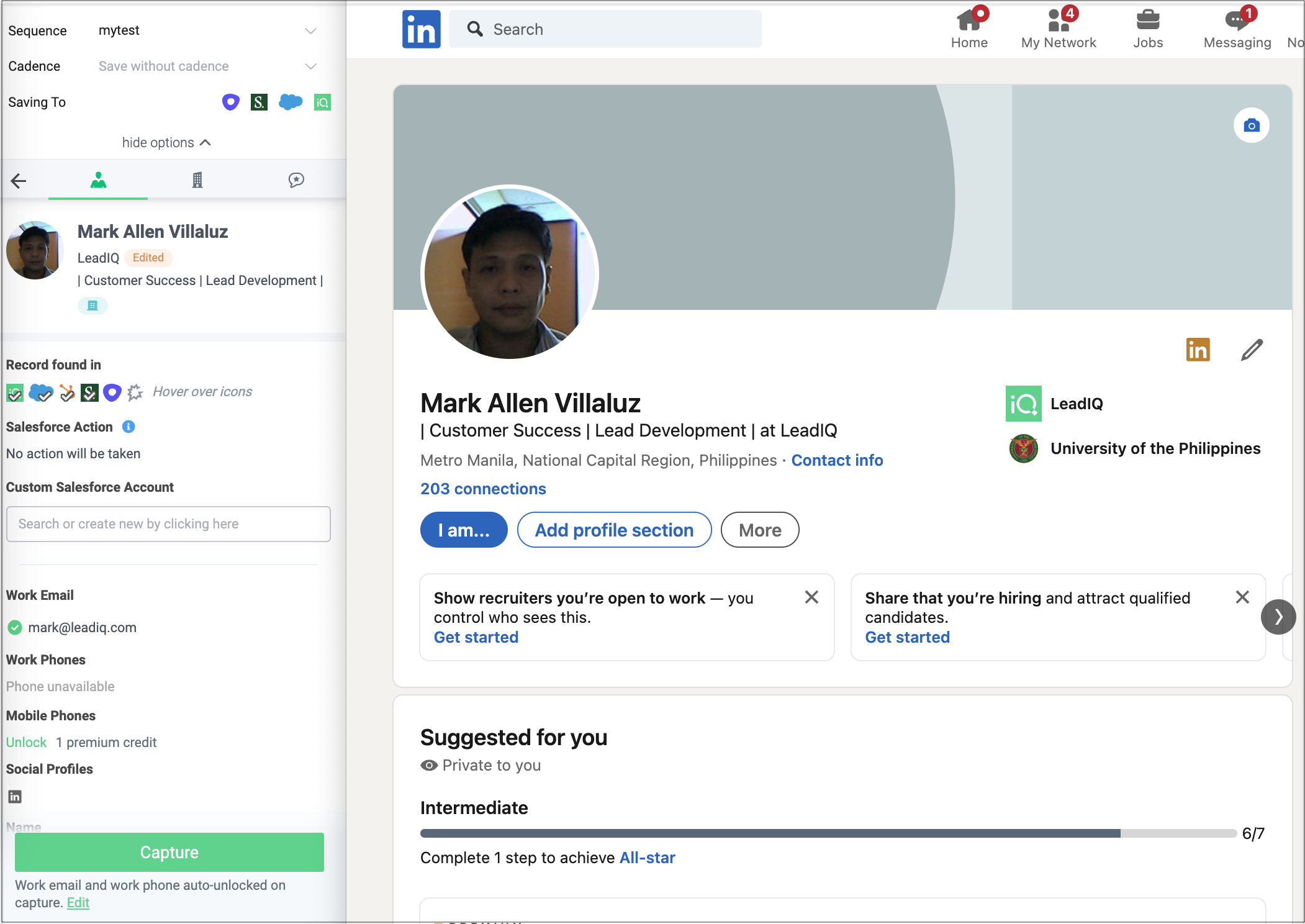The height and width of the screenshot is (924, 1305).
Task: Click the Salesforce cloud icon in Saving To
Action: coord(291,102)
